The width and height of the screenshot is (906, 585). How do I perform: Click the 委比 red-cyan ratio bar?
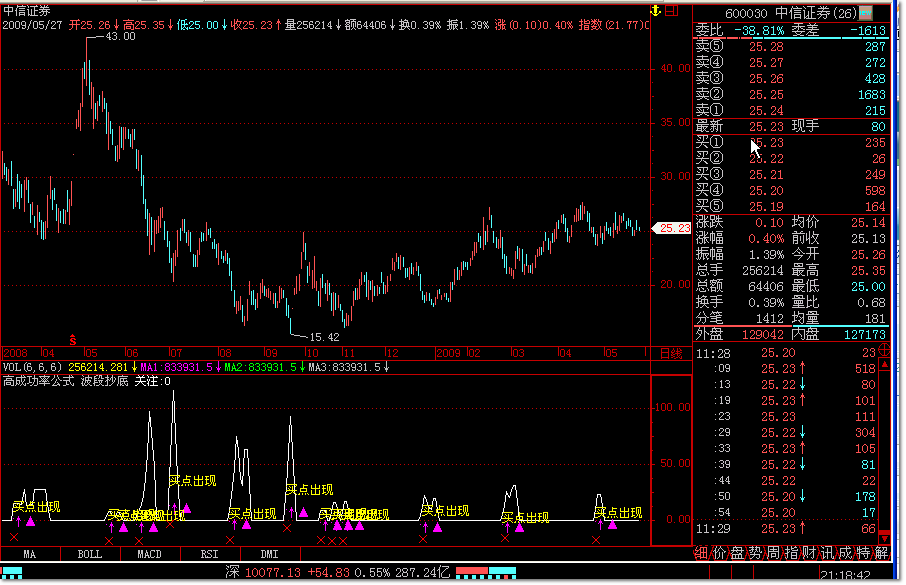tap(790, 38)
